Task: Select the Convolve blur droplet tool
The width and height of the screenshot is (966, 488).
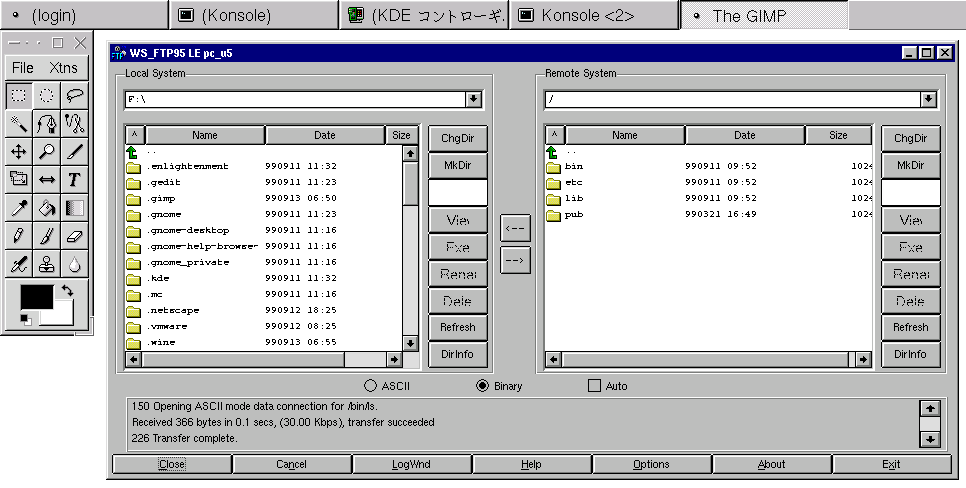Action: (75, 264)
